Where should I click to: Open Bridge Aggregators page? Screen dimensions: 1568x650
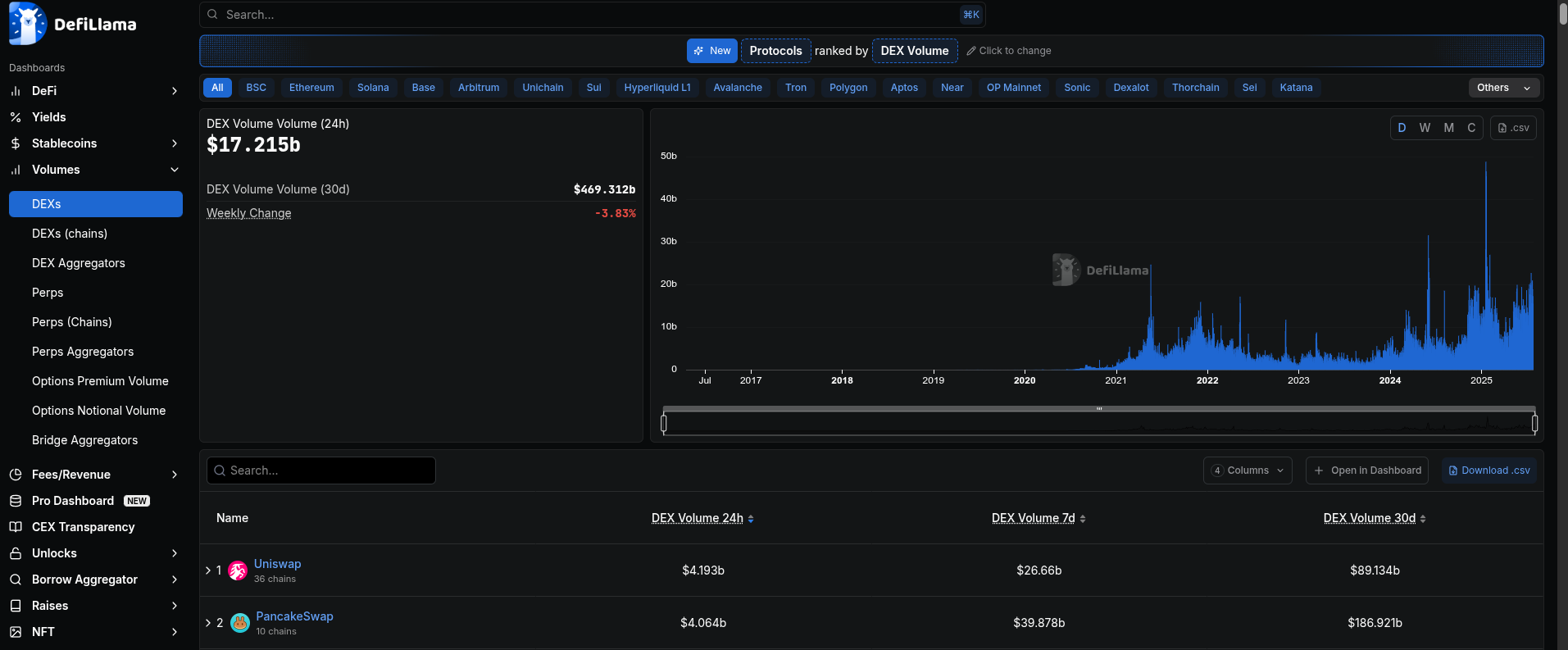point(84,440)
